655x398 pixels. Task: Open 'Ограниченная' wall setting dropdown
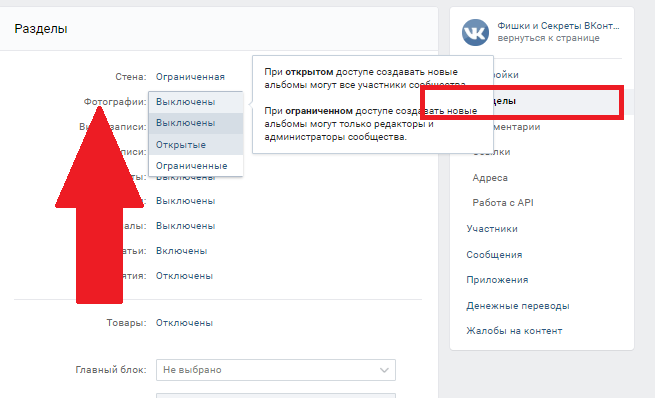[190, 77]
